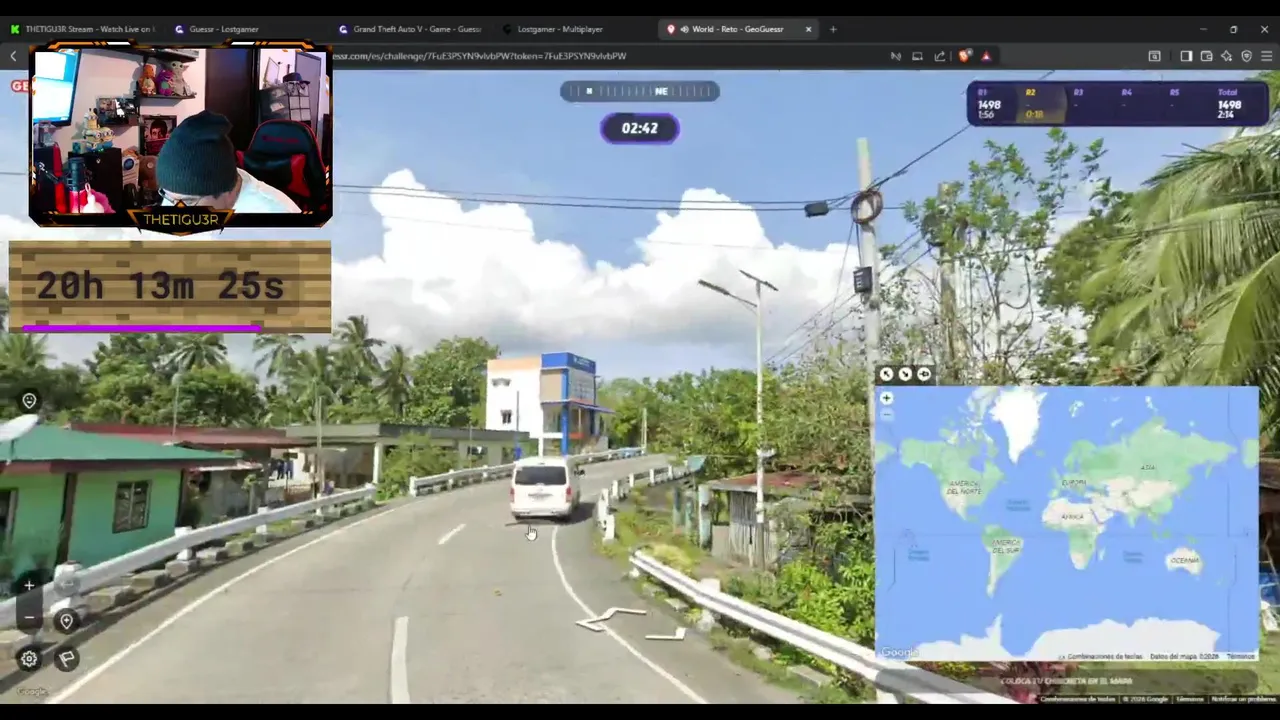The height and width of the screenshot is (720, 1280).
Task: Click the checkpoint pin icon beside zoom controls
Action: [66, 621]
